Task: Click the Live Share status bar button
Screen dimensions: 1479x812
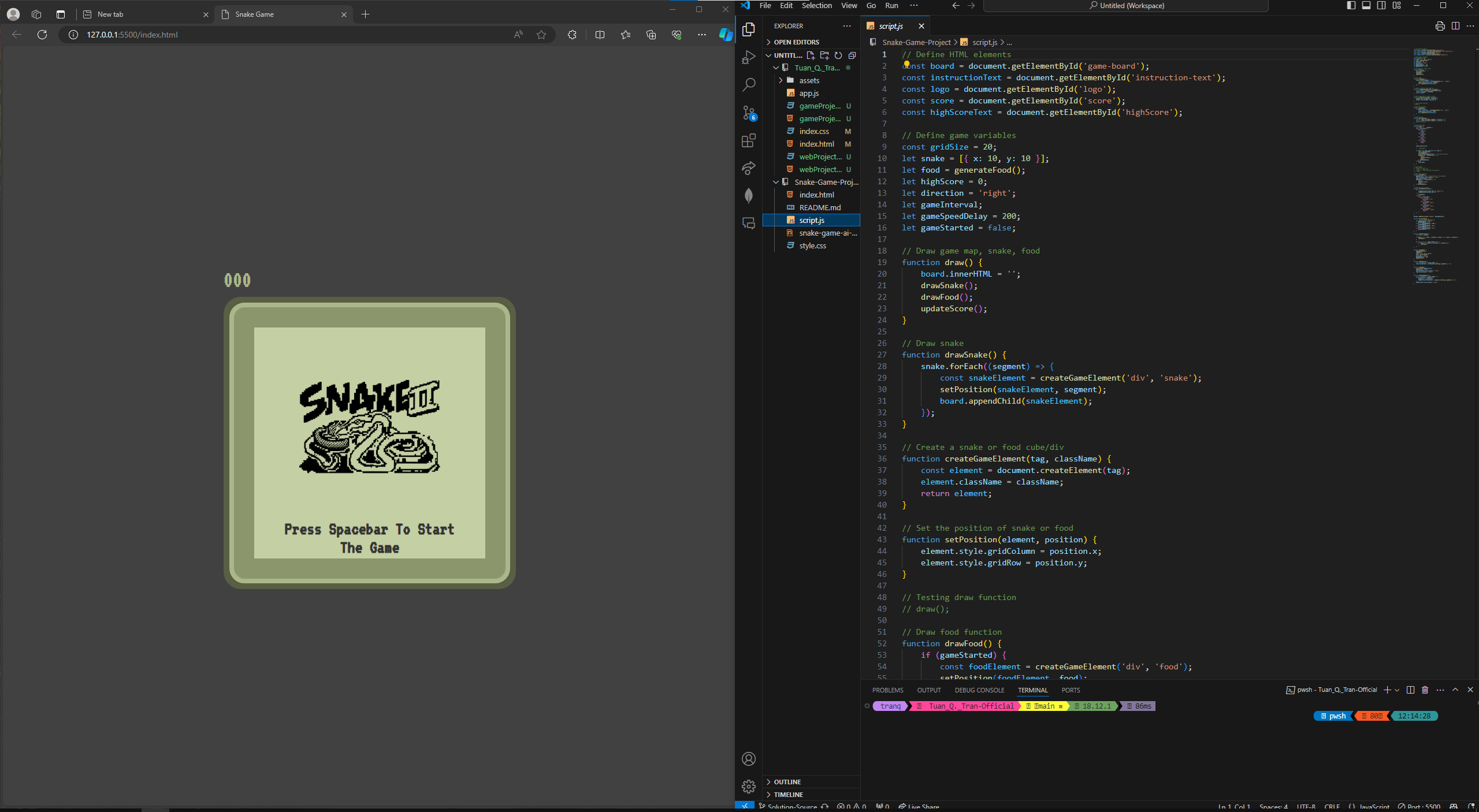Action: [919, 807]
